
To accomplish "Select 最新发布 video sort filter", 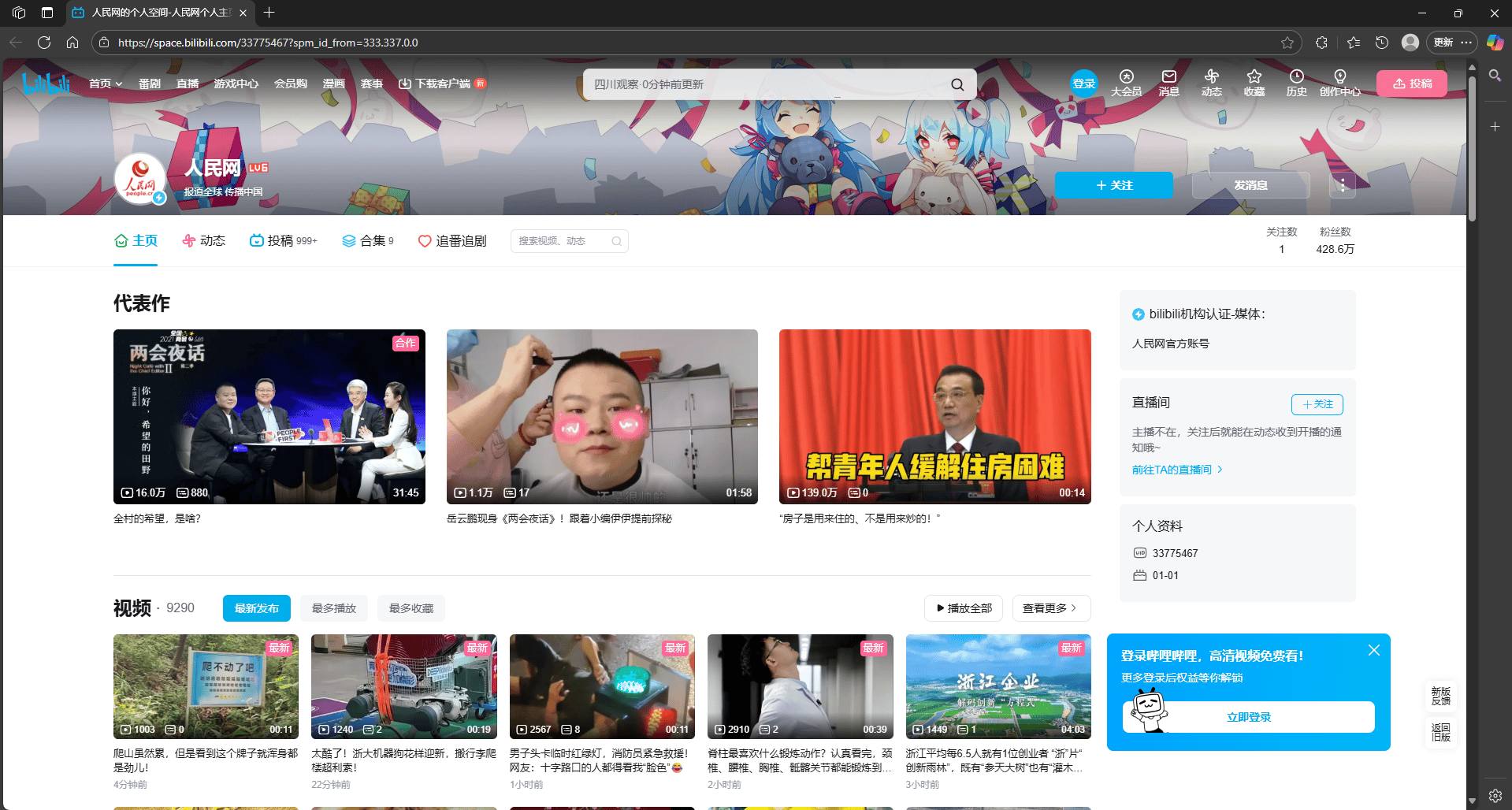I will click(257, 608).
